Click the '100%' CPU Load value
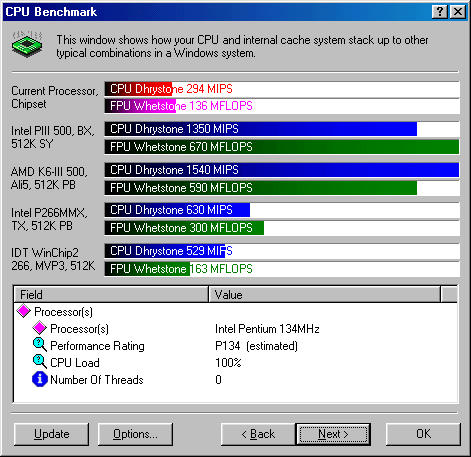The width and height of the screenshot is (471, 457). pos(228,363)
